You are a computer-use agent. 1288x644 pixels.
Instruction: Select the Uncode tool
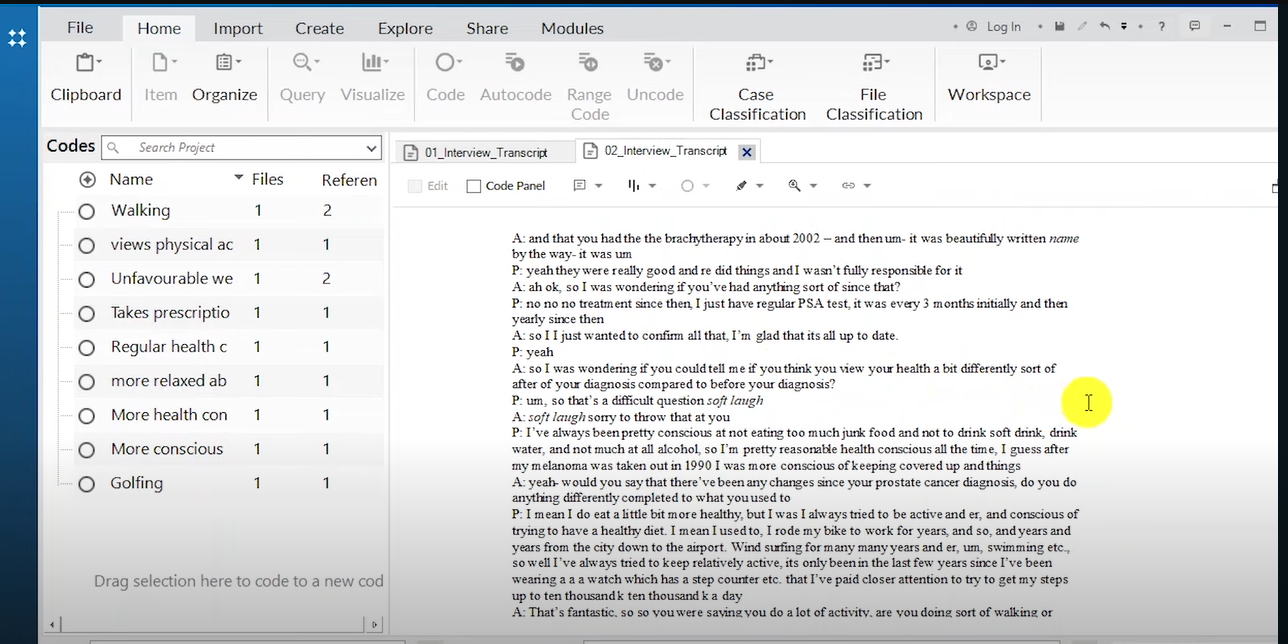tap(655, 78)
